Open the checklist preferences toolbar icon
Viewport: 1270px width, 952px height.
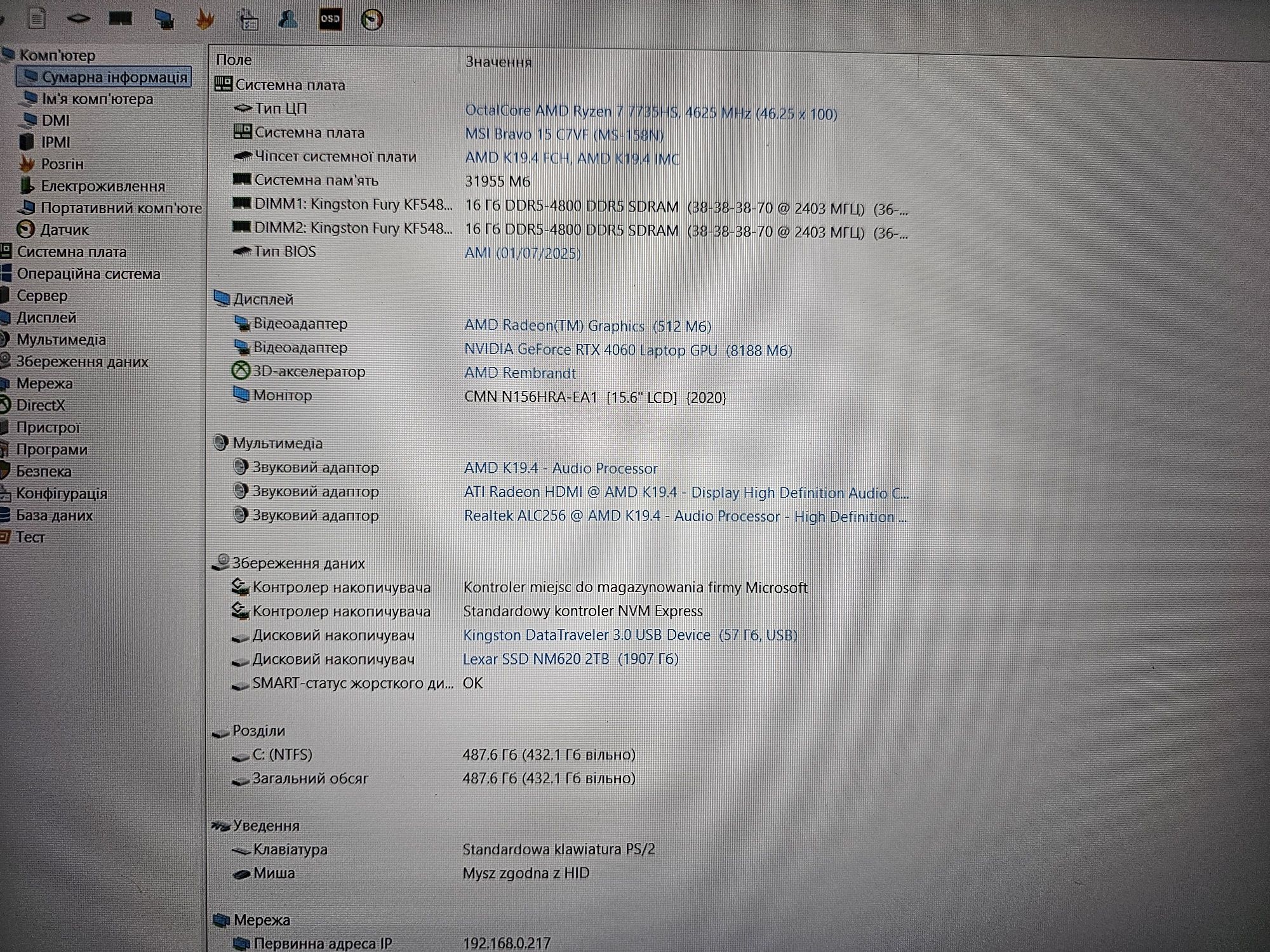point(248,19)
